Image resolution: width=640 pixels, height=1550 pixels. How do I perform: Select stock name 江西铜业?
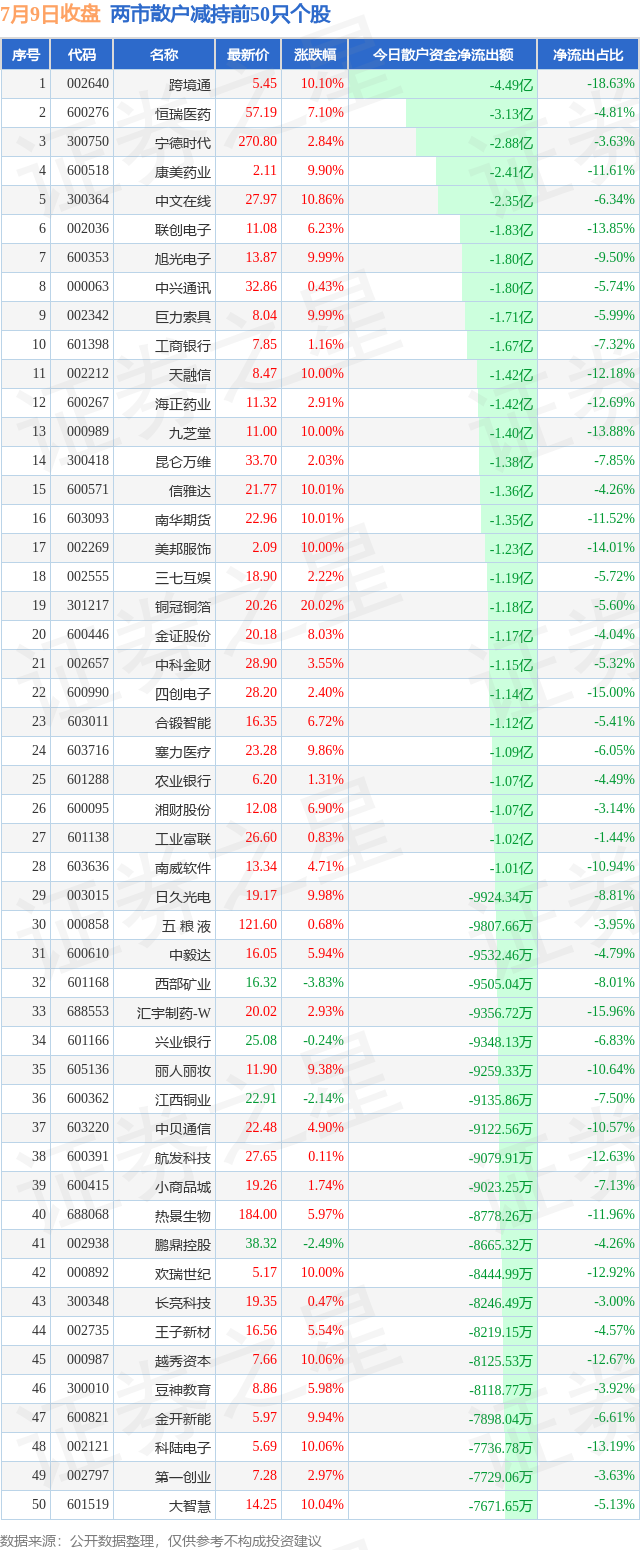[183, 1099]
